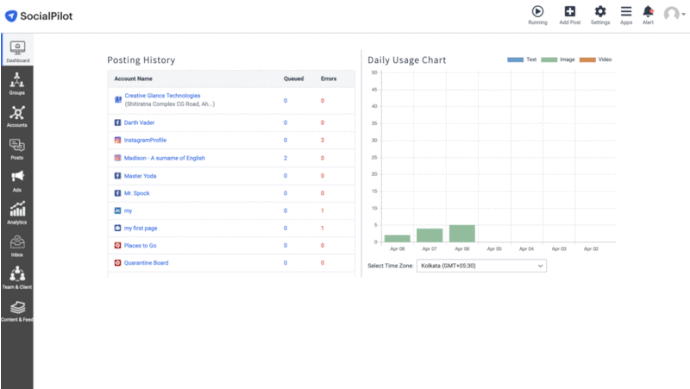Open Groups in the sidebar
The width and height of the screenshot is (690, 389).
coord(17,84)
